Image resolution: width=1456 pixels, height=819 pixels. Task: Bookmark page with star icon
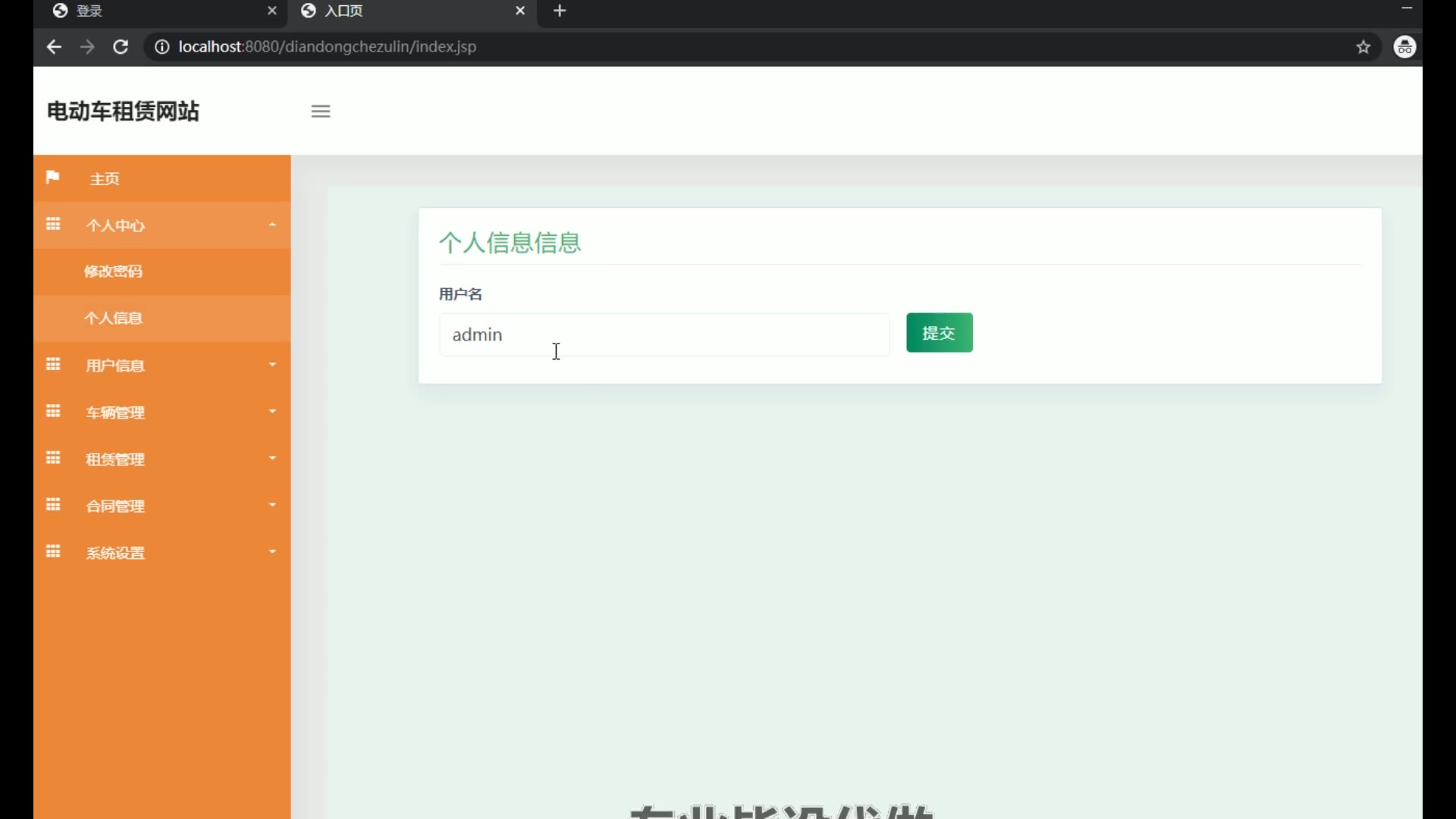coord(1363,47)
